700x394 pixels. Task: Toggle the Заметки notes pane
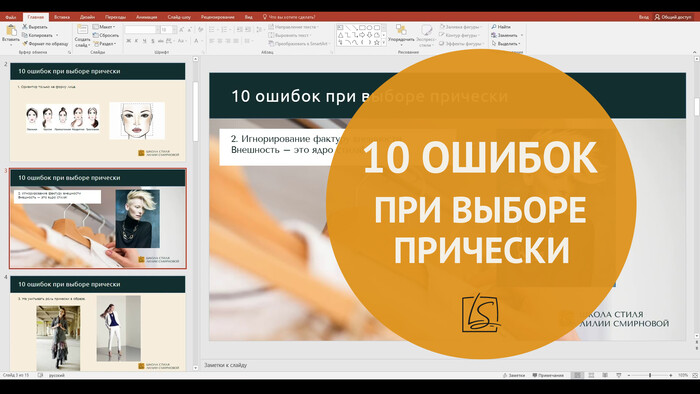(x=513, y=375)
